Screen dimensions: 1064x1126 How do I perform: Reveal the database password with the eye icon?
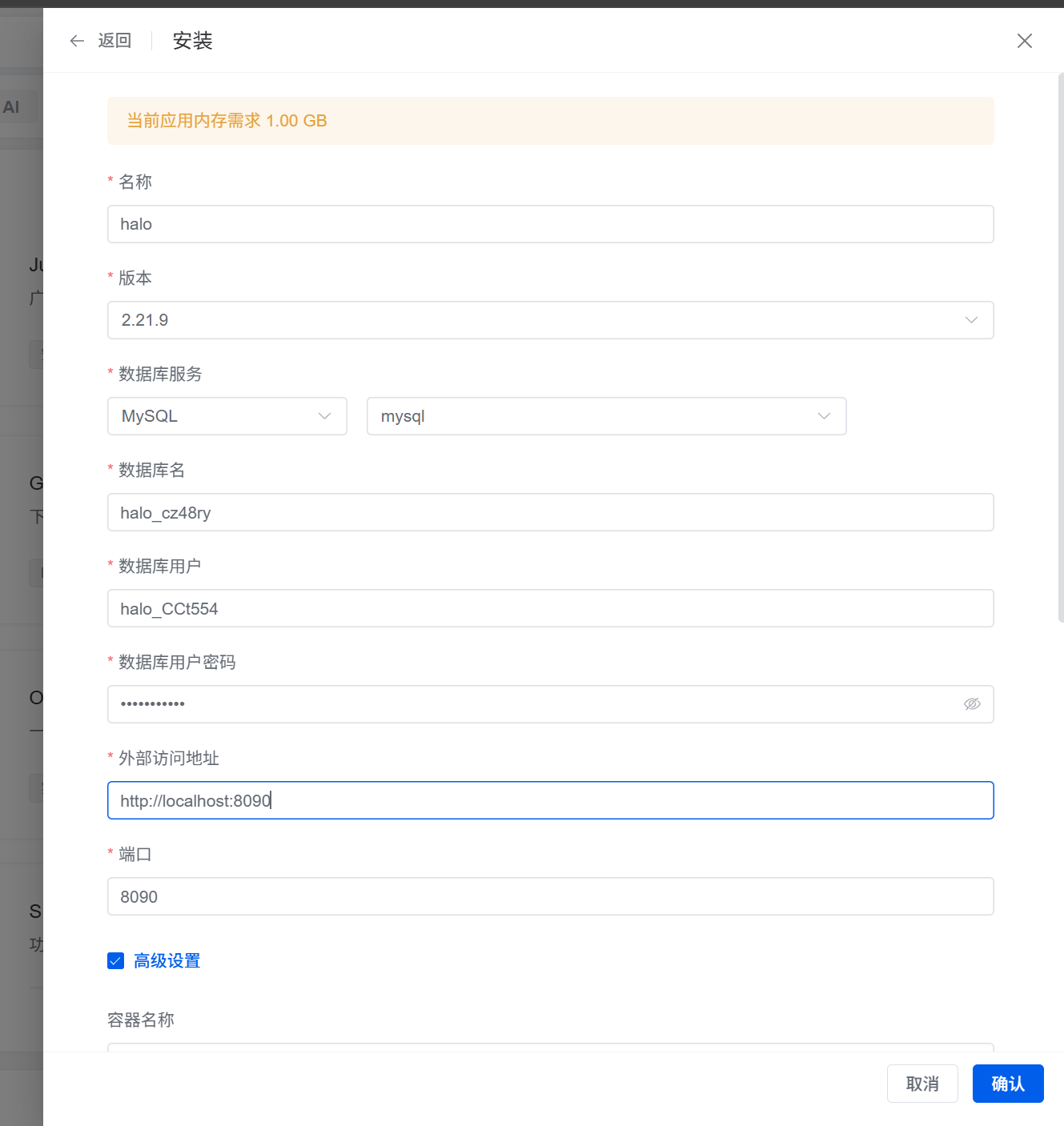point(972,703)
